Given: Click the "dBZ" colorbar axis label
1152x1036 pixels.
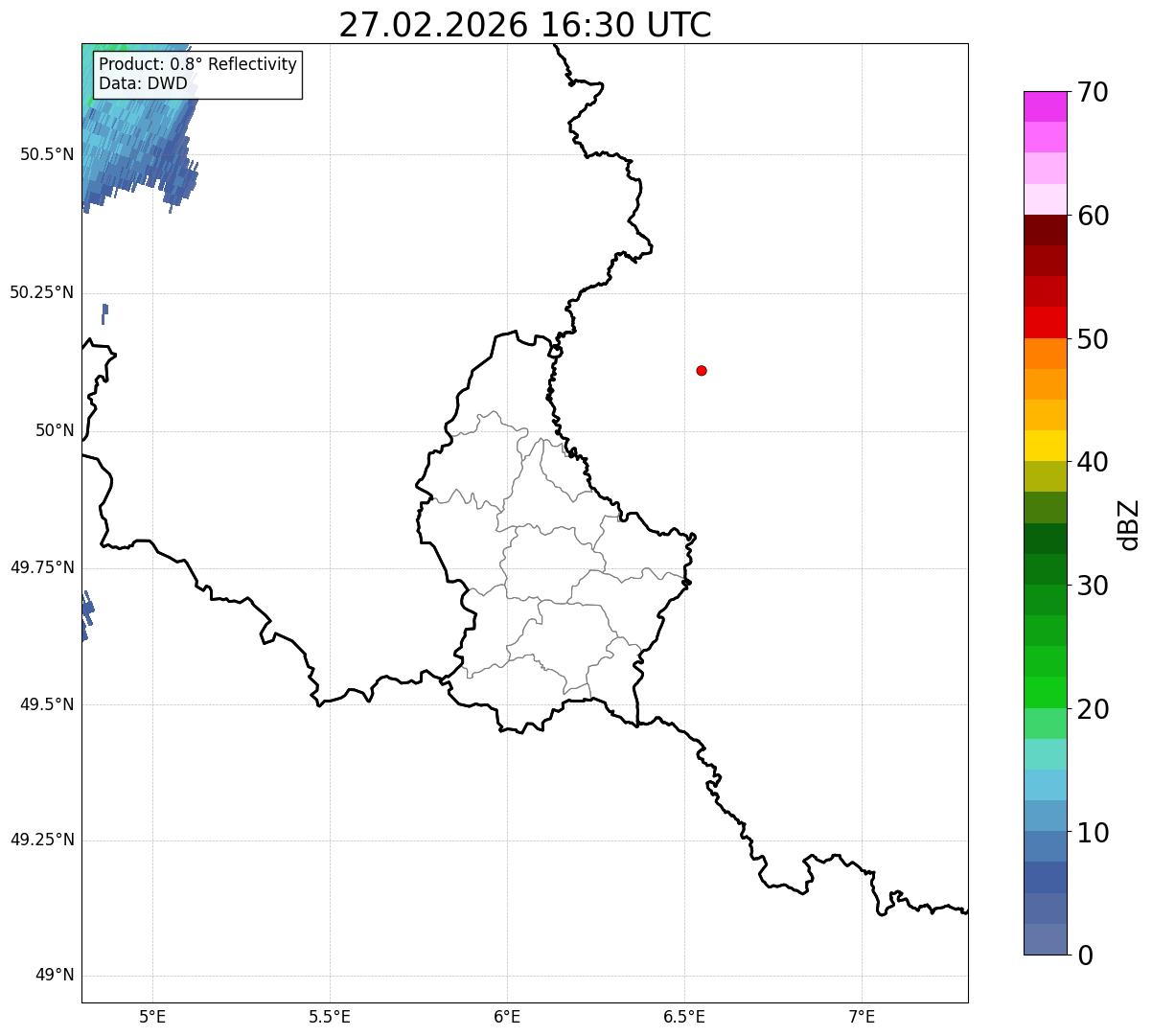Looking at the screenshot, I should coord(1130,524).
